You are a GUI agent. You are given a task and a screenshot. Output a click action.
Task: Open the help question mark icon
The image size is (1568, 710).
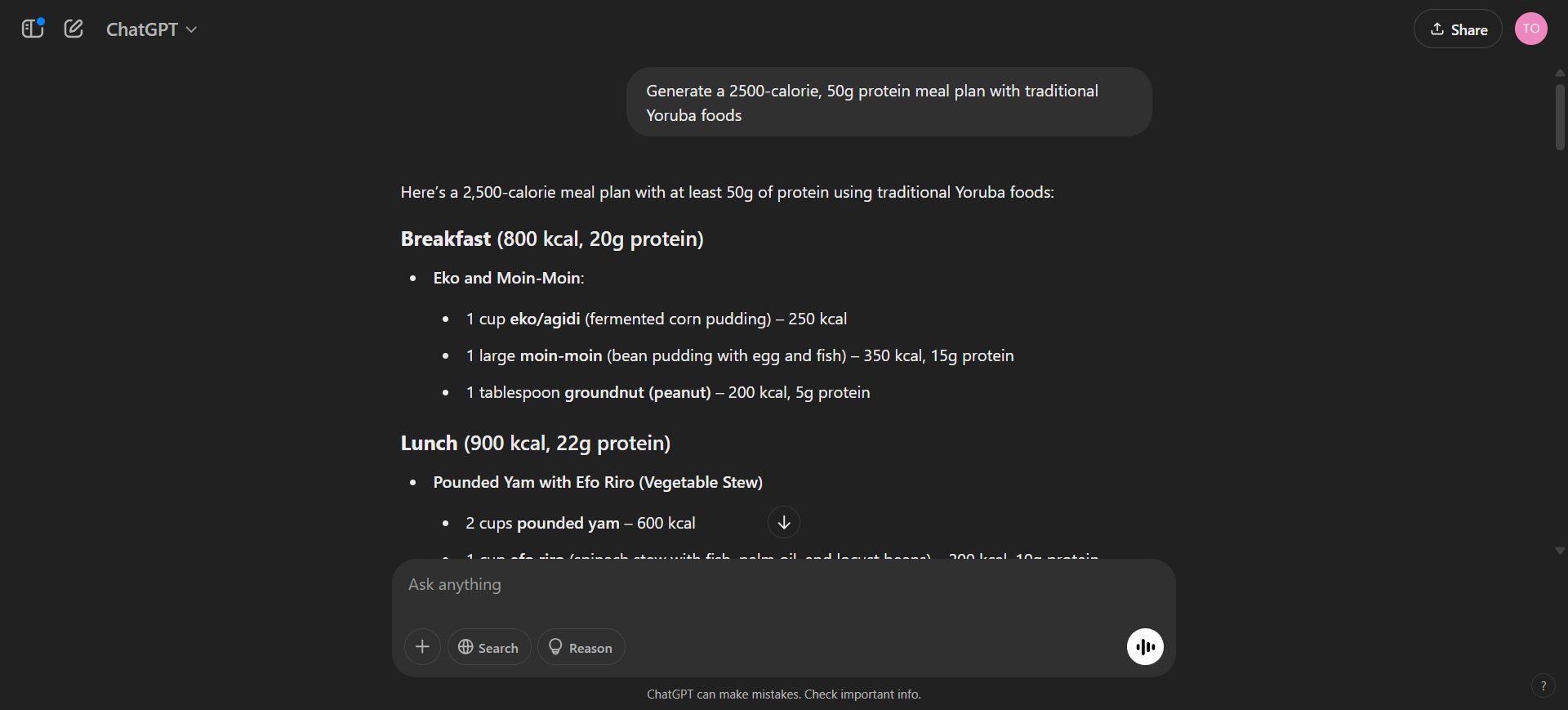1543,686
